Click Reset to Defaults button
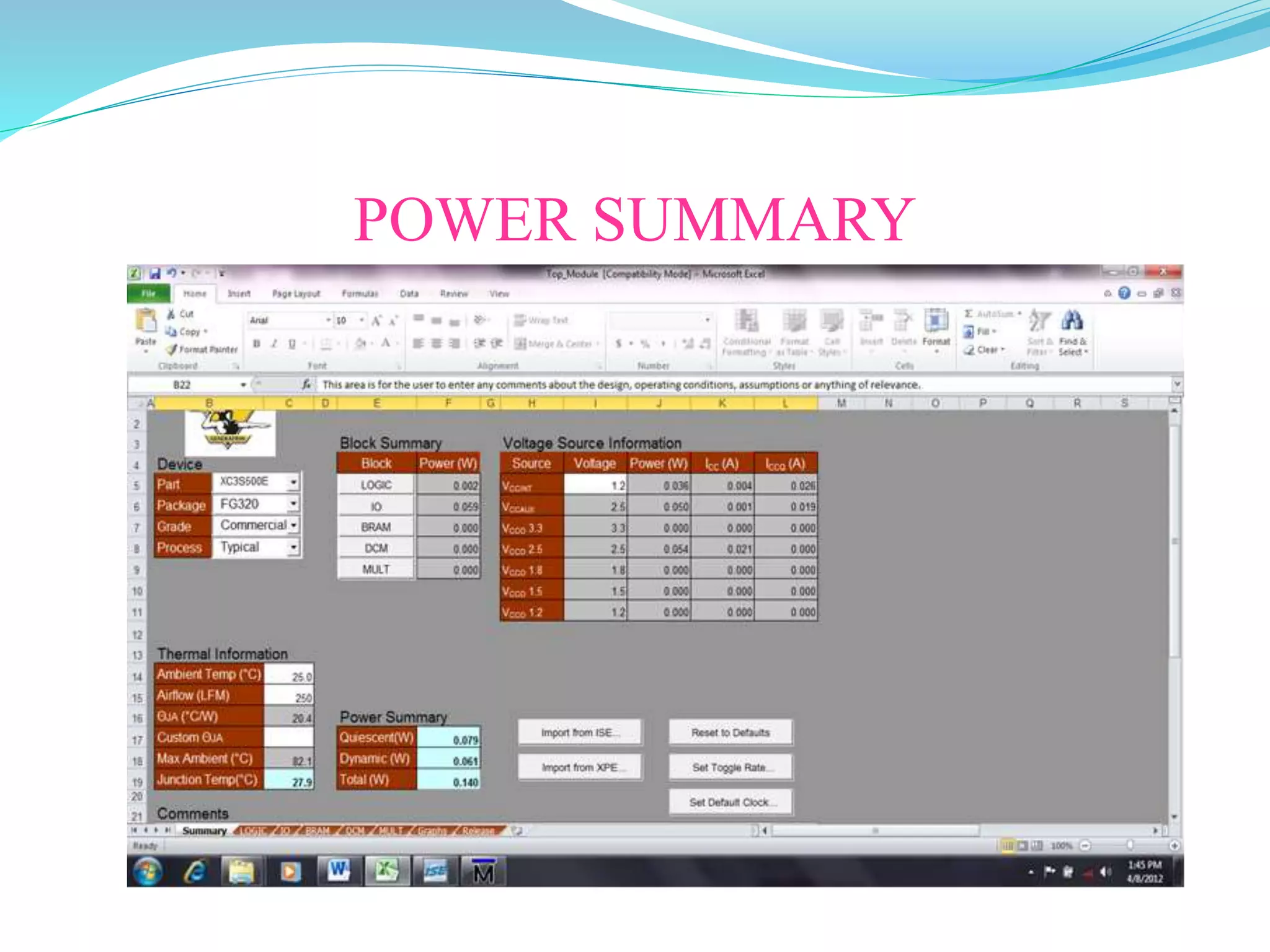1270x952 pixels. tap(730, 733)
